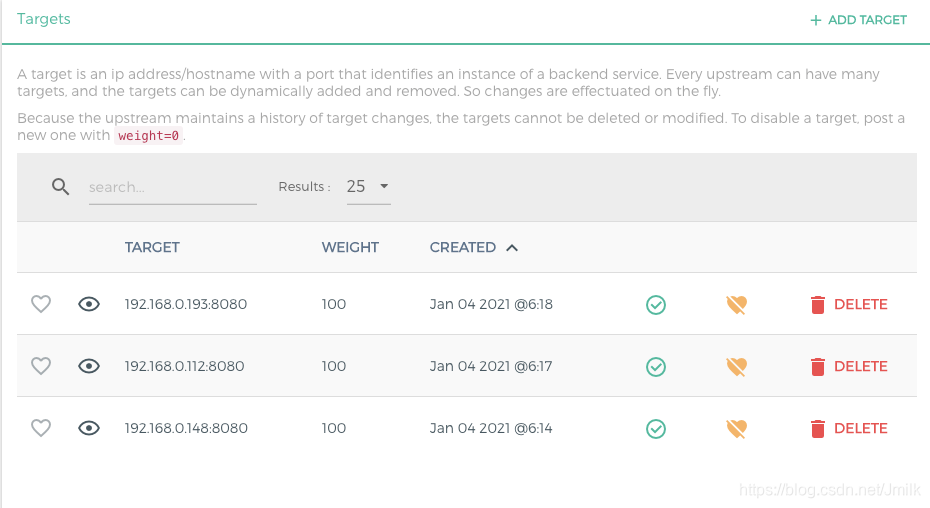The height and width of the screenshot is (508, 930).
Task: Mark 192.168.0.193:8080 unhealthy with broken-heart icon
Action: coord(736,305)
